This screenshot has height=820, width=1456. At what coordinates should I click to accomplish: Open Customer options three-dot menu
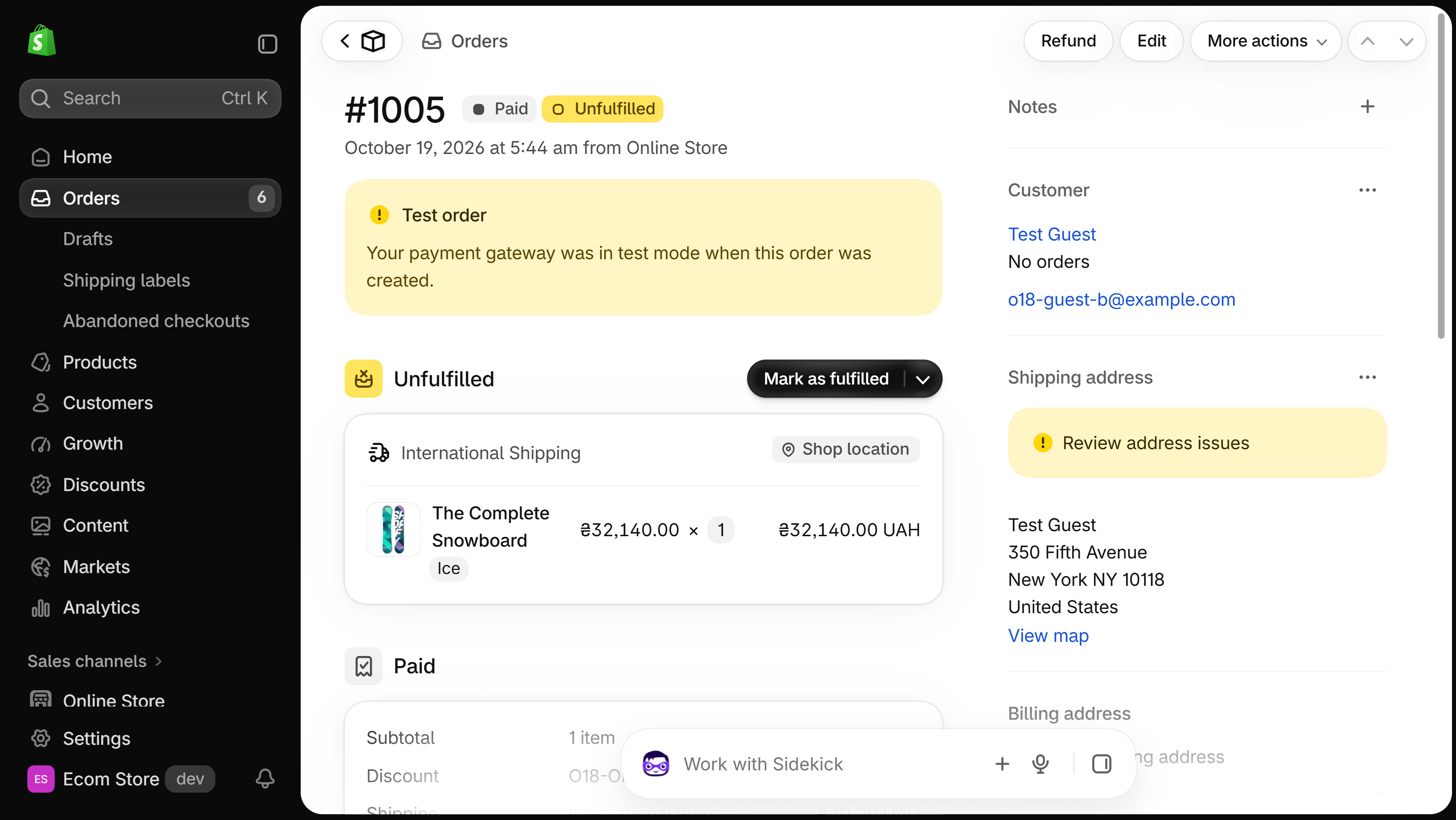click(1367, 190)
